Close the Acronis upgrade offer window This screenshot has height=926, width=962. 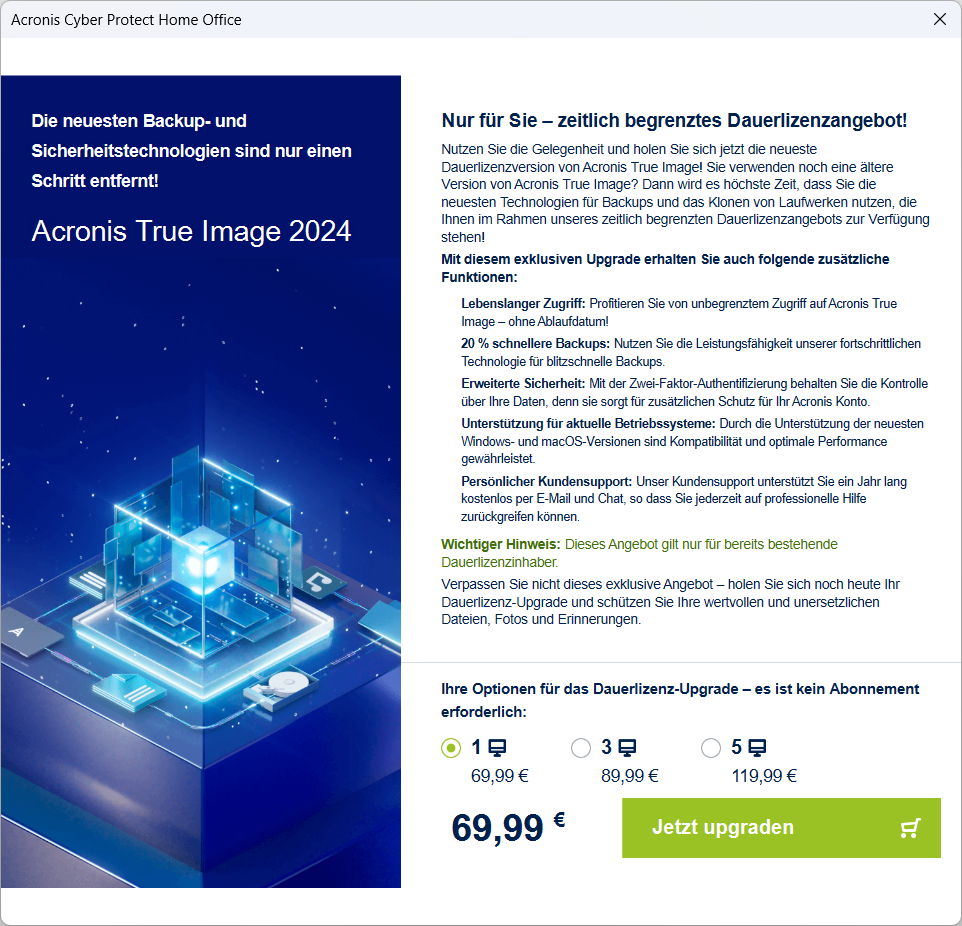coord(940,19)
